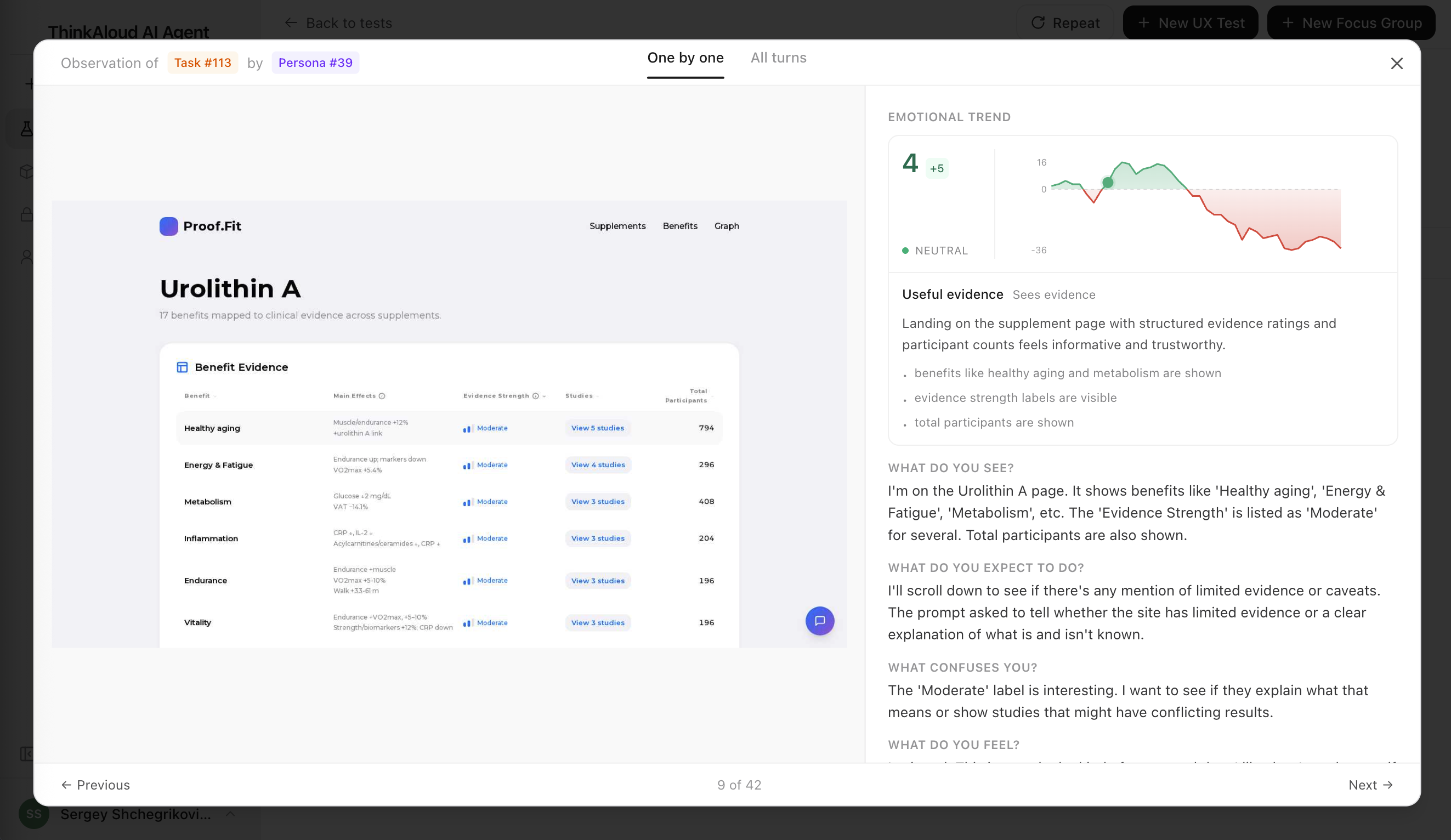Click the Moderate strength bars in Inflammation row

468,539
